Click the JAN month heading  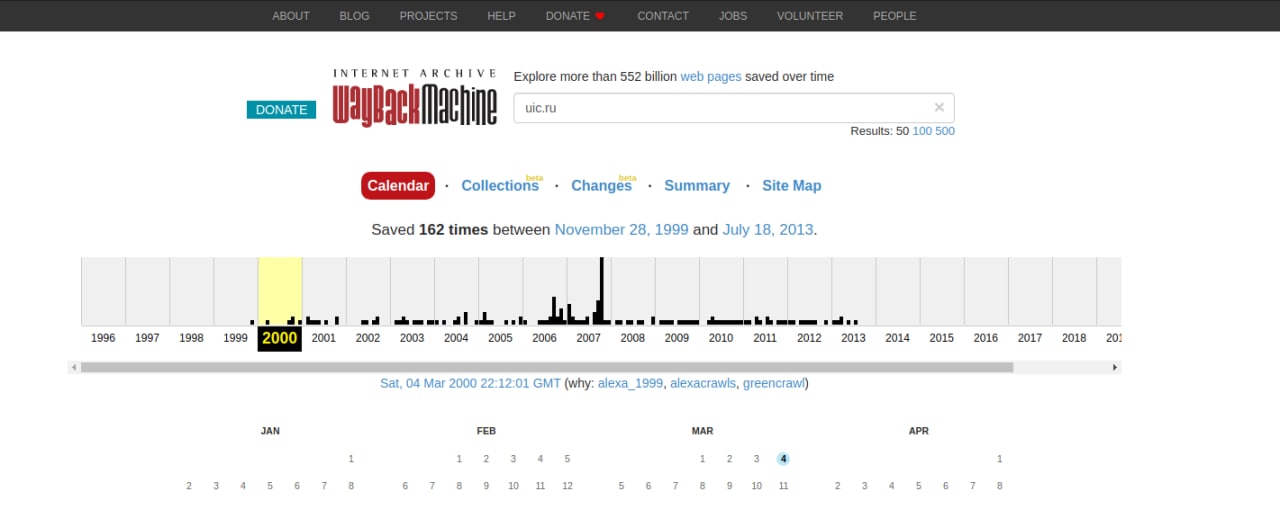click(x=270, y=431)
